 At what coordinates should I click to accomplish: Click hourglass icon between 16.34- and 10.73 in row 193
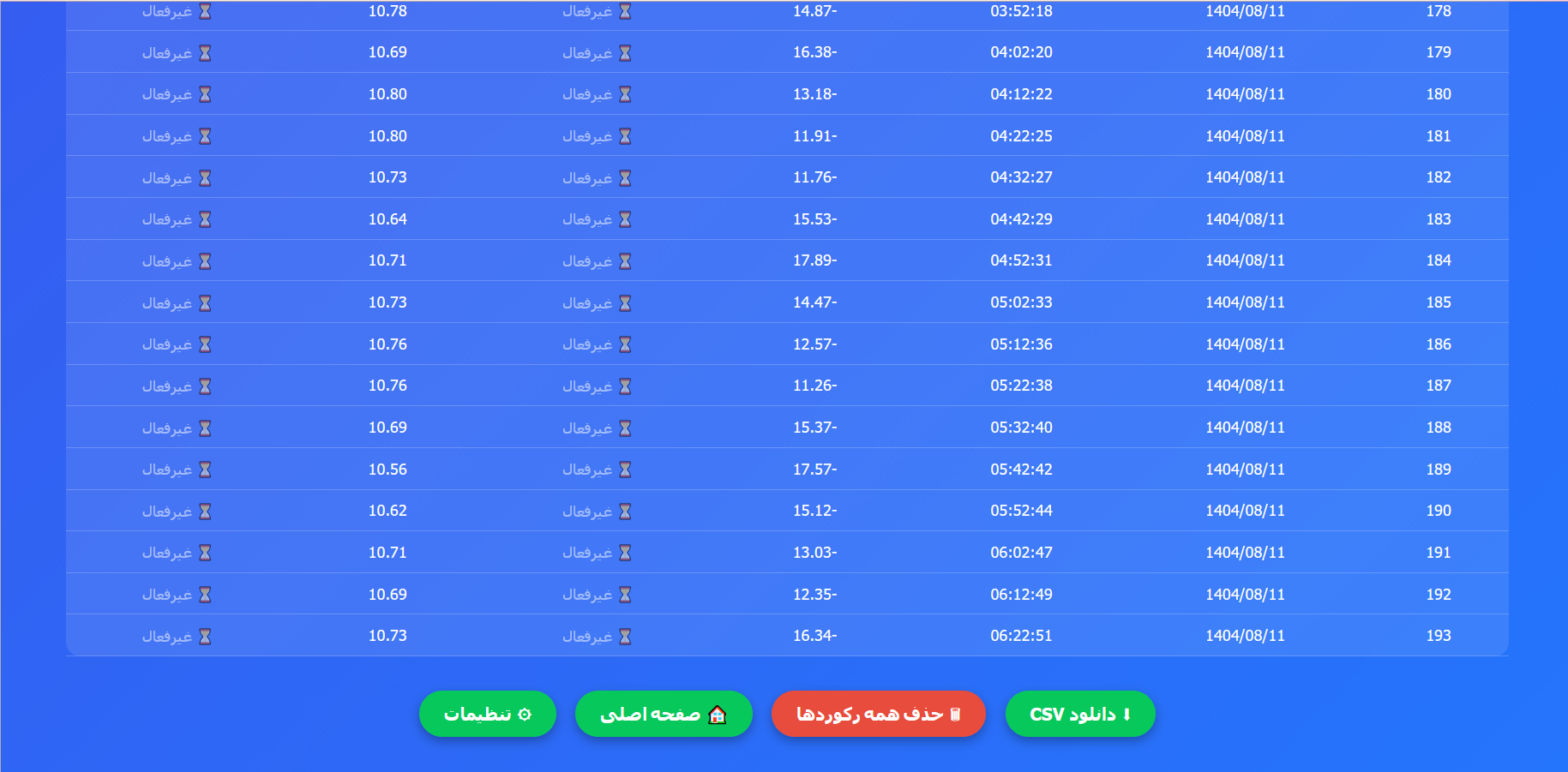point(625,637)
